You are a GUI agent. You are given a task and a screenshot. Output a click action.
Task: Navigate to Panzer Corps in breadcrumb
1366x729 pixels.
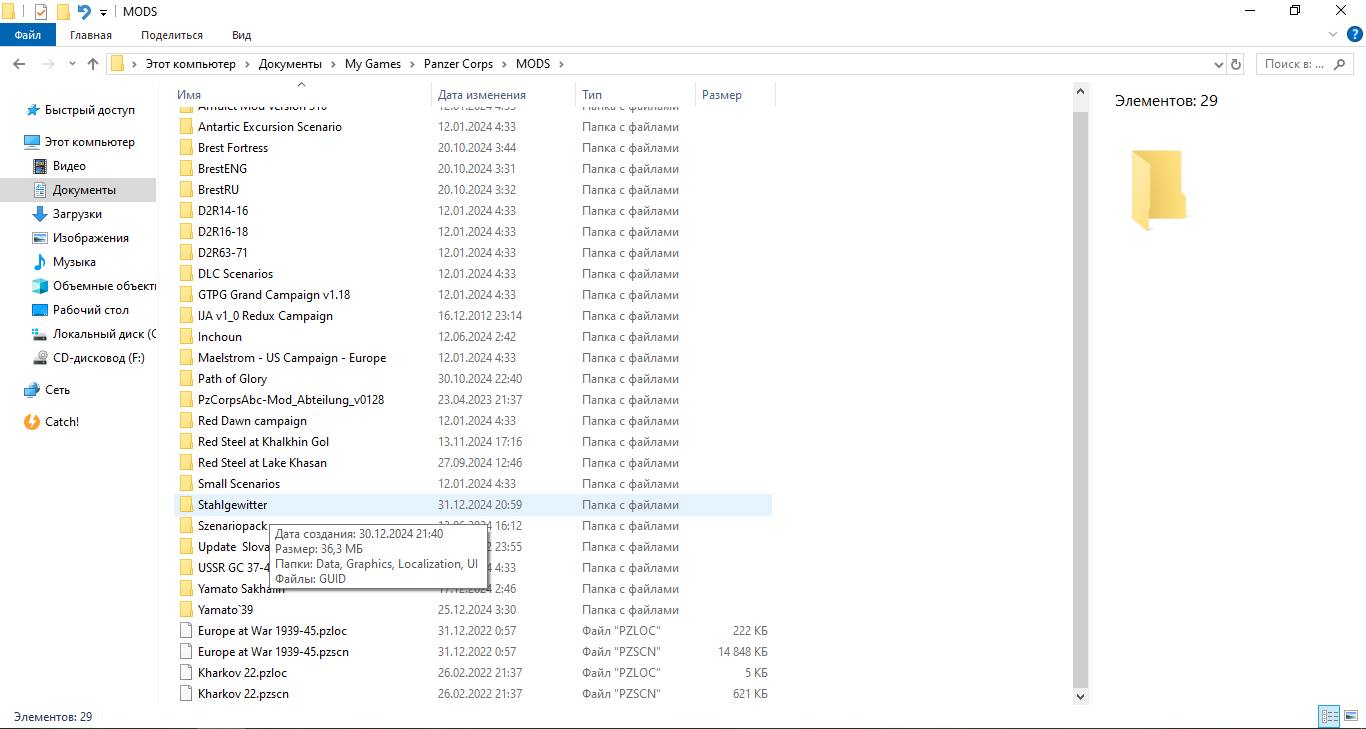pyautogui.click(x=458, y=64)
